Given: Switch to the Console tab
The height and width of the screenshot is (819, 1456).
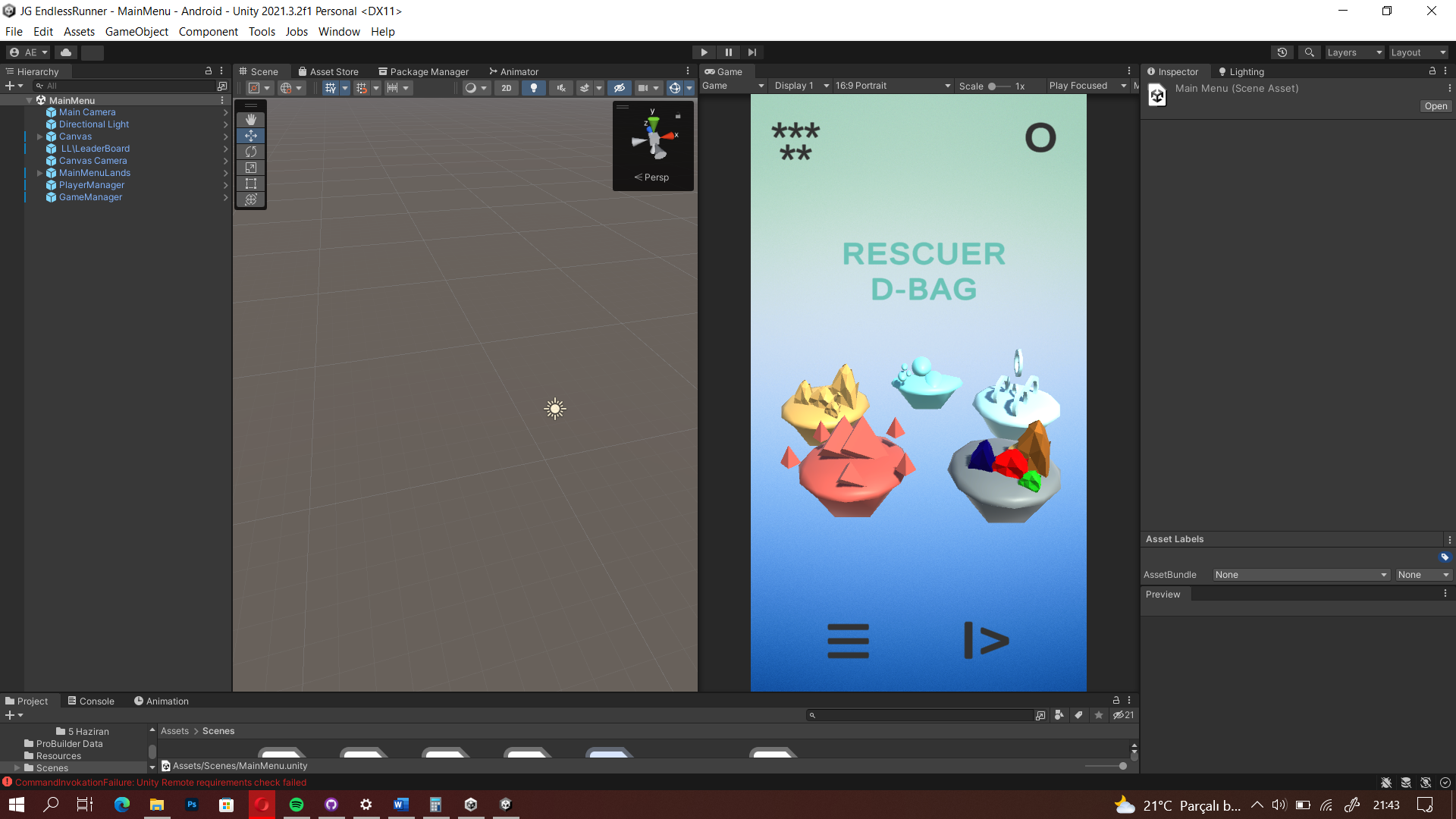Looking at the screenshot, I should pos(91,701).
